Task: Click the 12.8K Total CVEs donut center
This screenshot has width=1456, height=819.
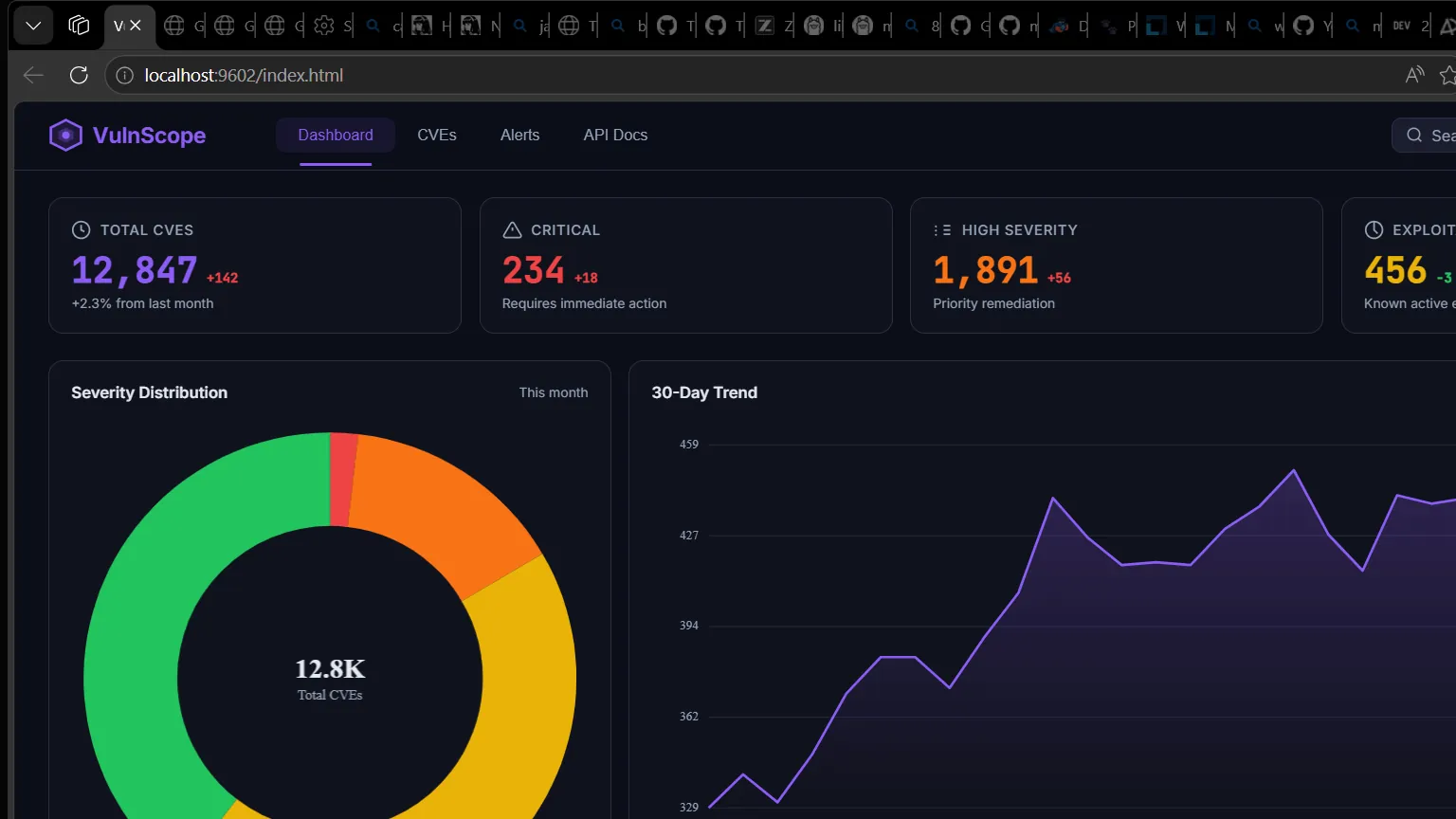Action: pyautogui.click(x=330, y=679)
